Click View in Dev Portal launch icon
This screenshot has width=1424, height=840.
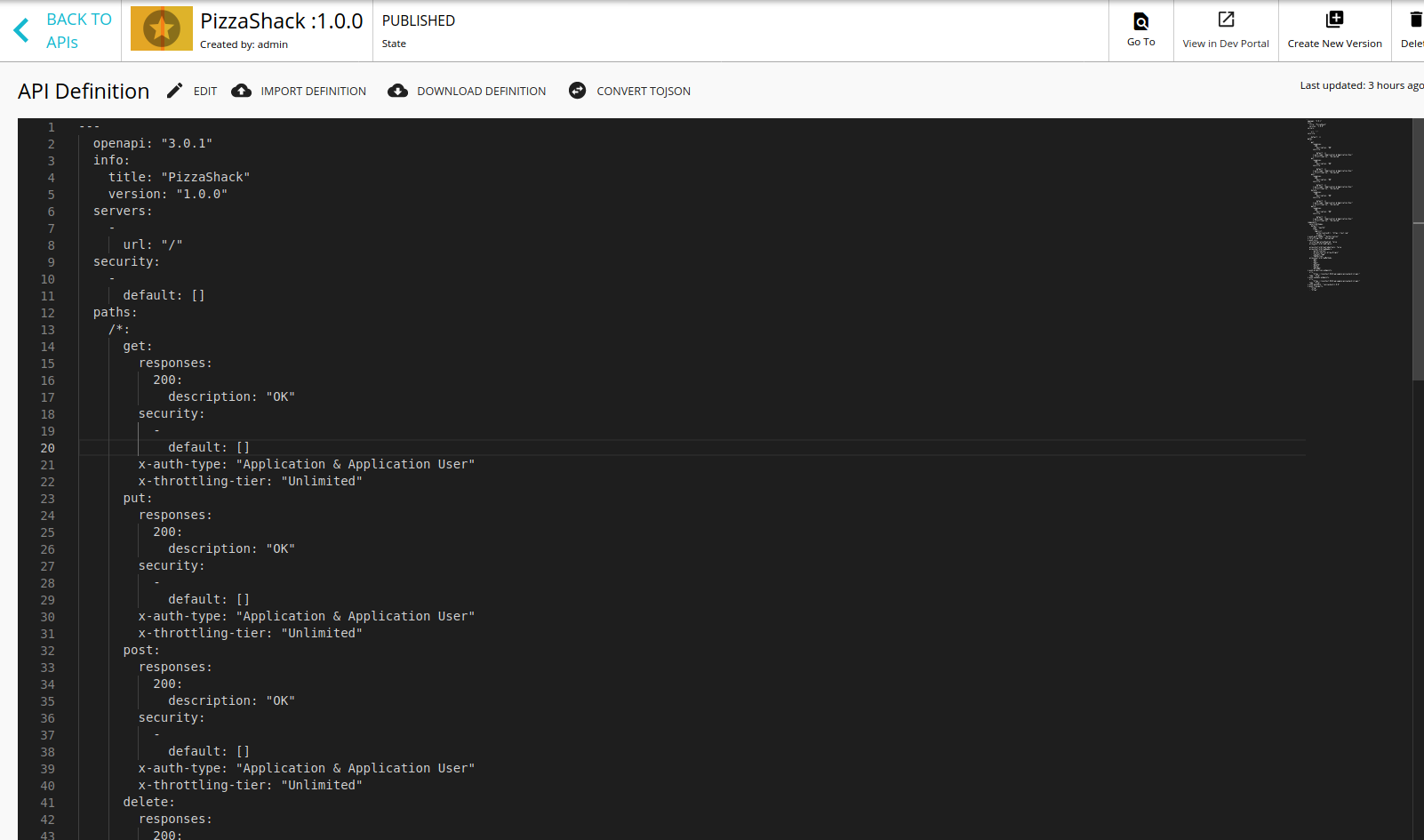[x=1226, y=20]
